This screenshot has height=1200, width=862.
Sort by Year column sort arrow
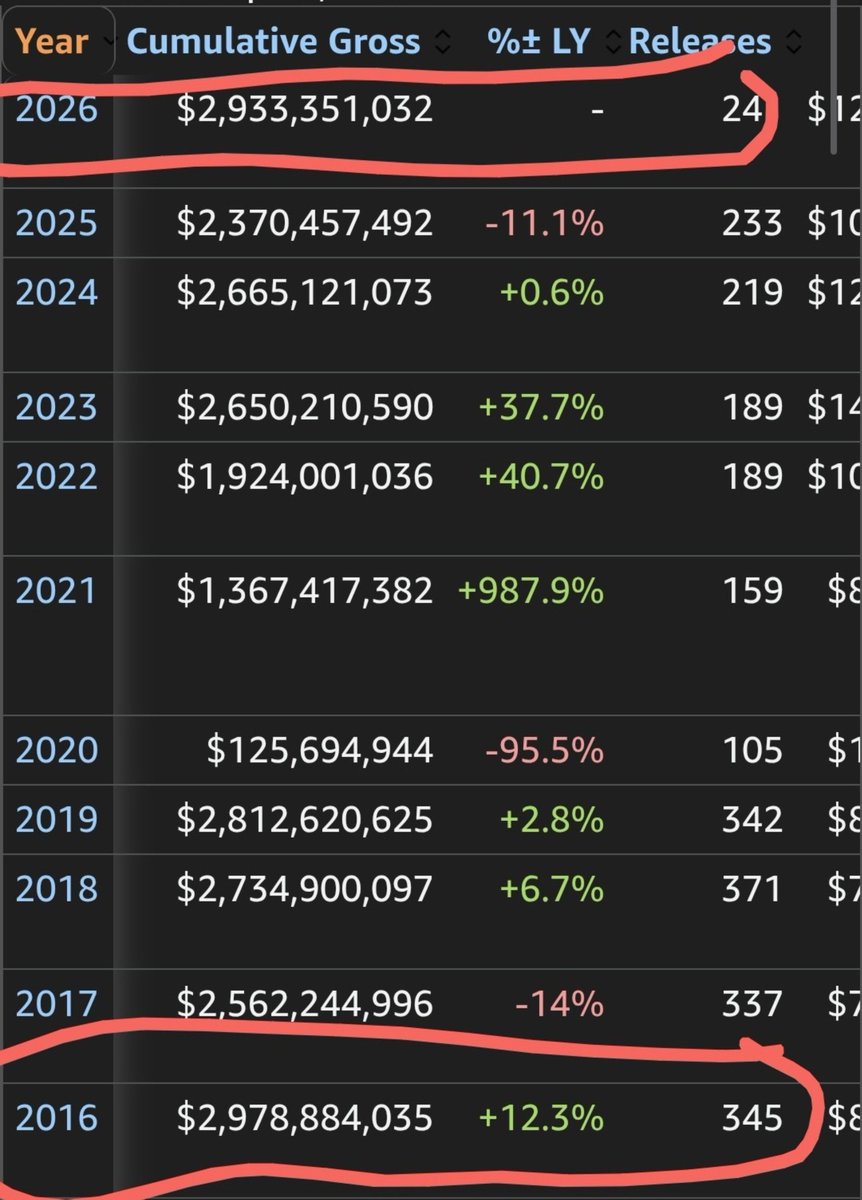[104, 42]
